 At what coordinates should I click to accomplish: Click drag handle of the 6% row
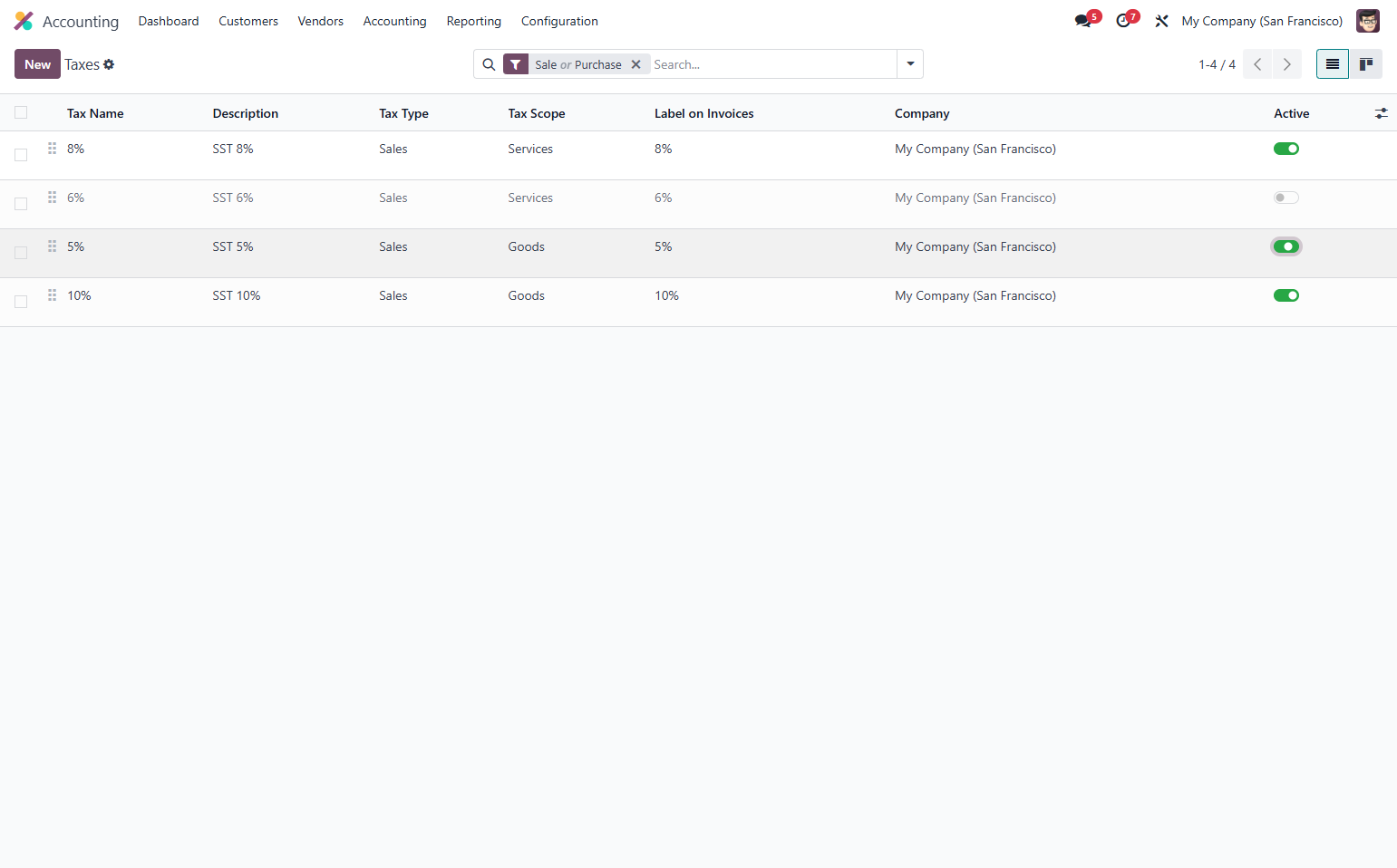tap(53, 197)
